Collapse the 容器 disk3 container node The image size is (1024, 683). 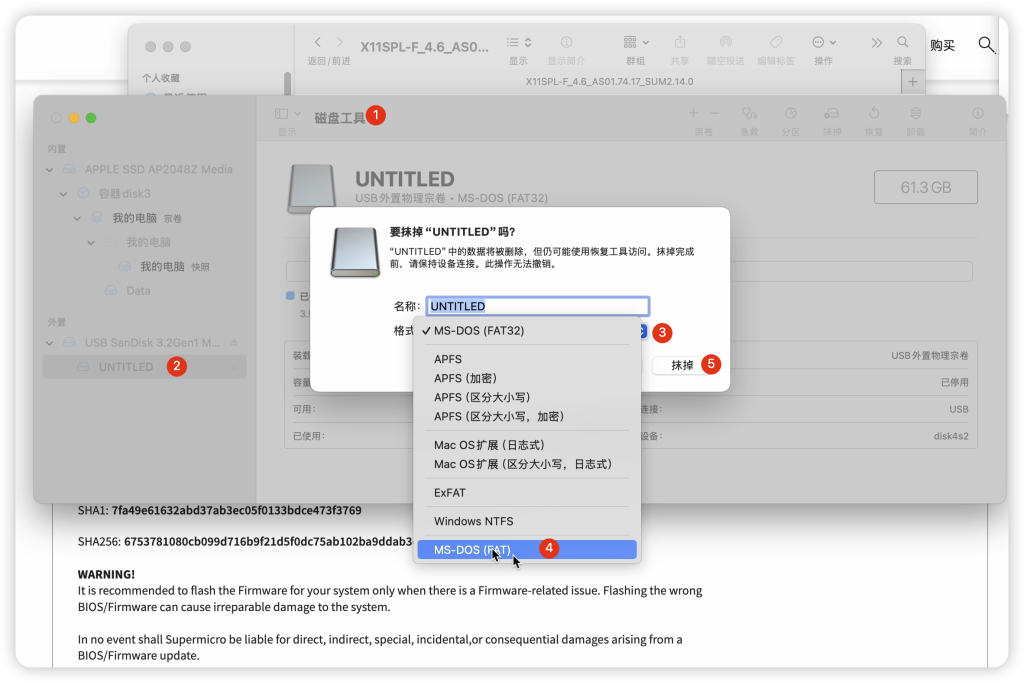[65, 194]
